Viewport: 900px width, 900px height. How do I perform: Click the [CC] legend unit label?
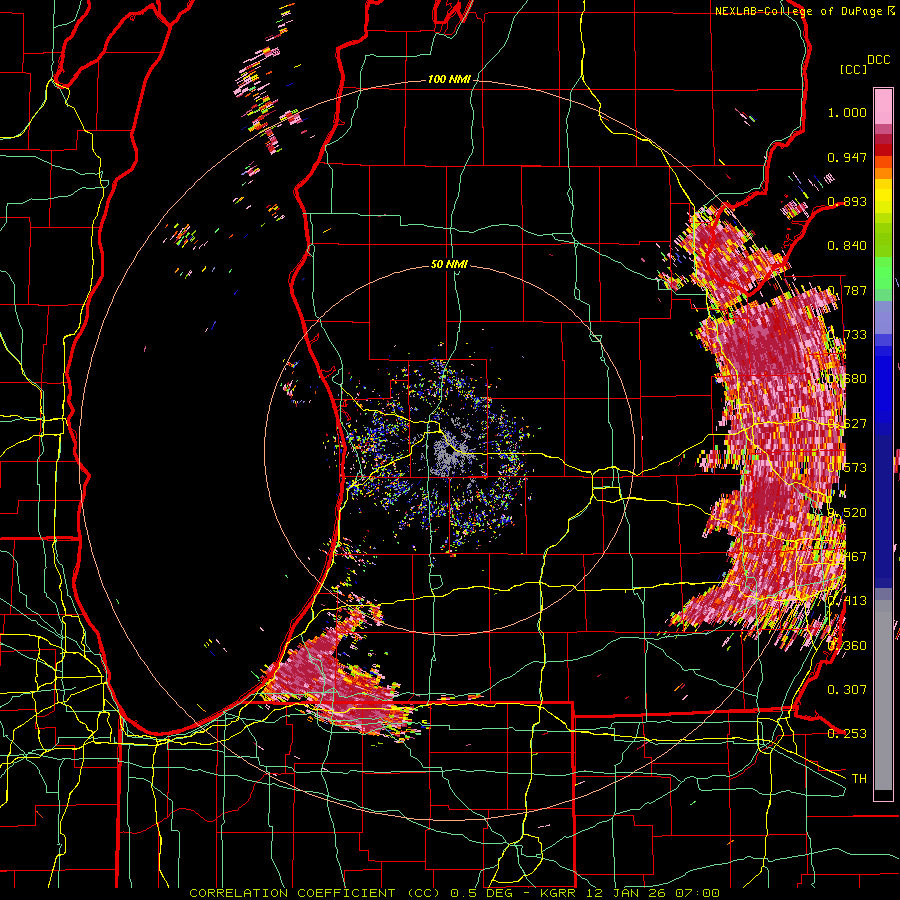pos(853,69)
